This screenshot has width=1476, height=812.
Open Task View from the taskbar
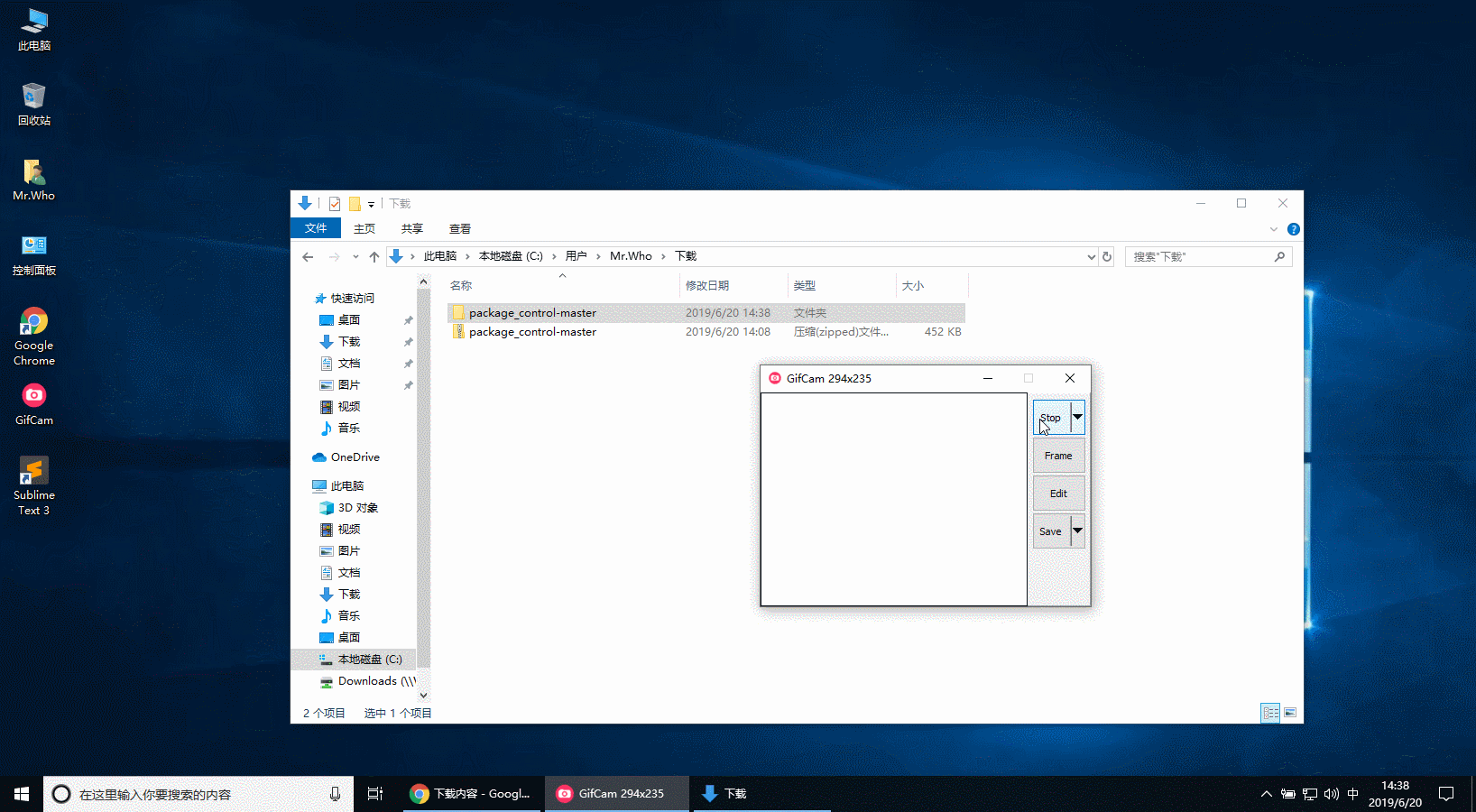pyautogui.click(x=375, y=794)
